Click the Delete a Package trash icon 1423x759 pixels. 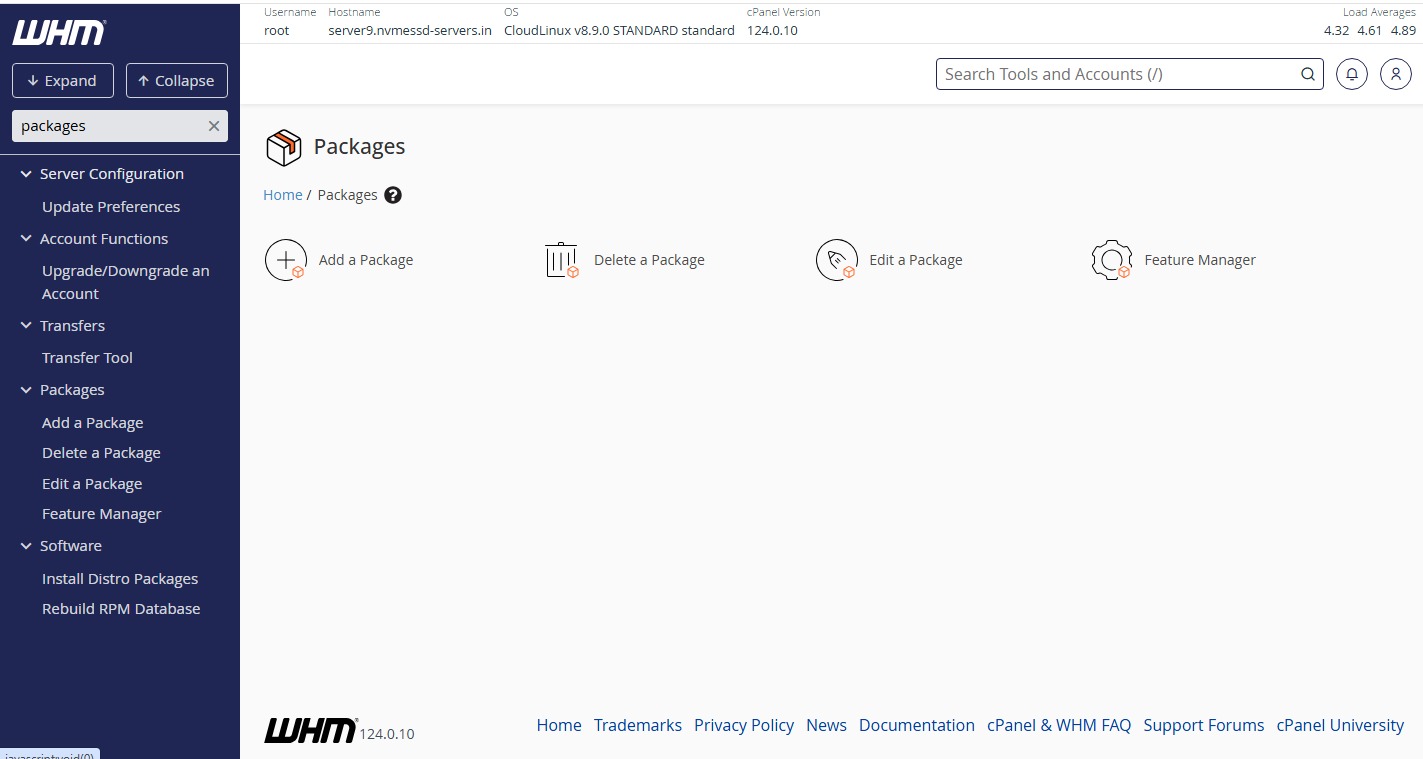561,260
